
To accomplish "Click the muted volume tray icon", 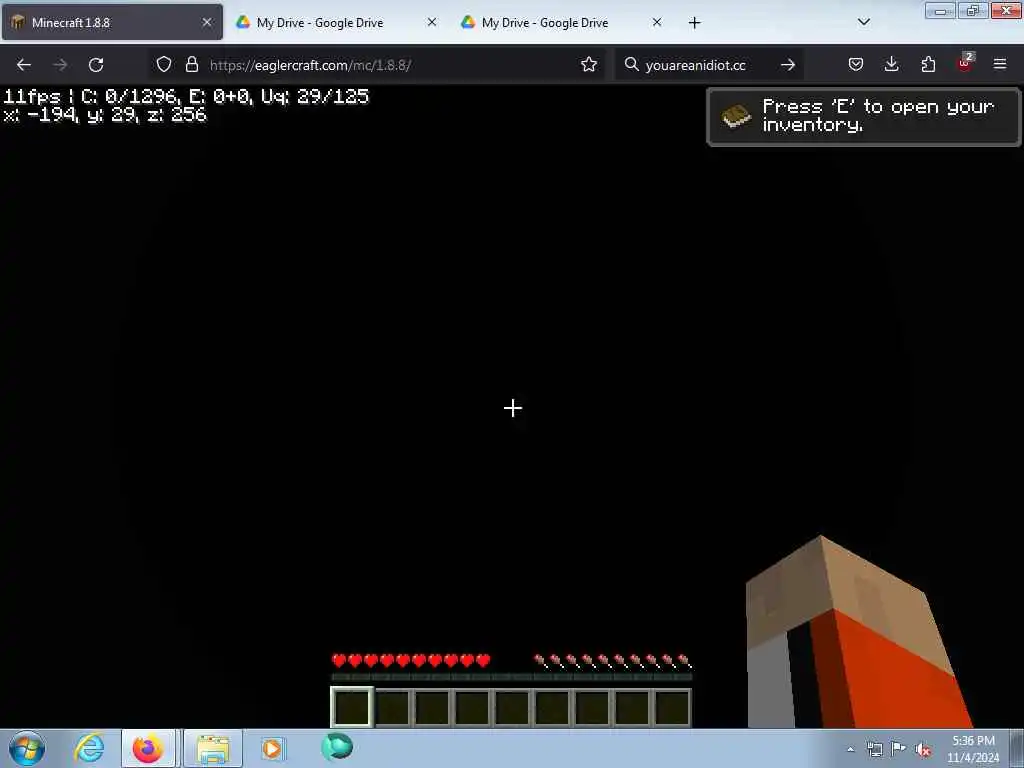I will (x=923, y=750).
